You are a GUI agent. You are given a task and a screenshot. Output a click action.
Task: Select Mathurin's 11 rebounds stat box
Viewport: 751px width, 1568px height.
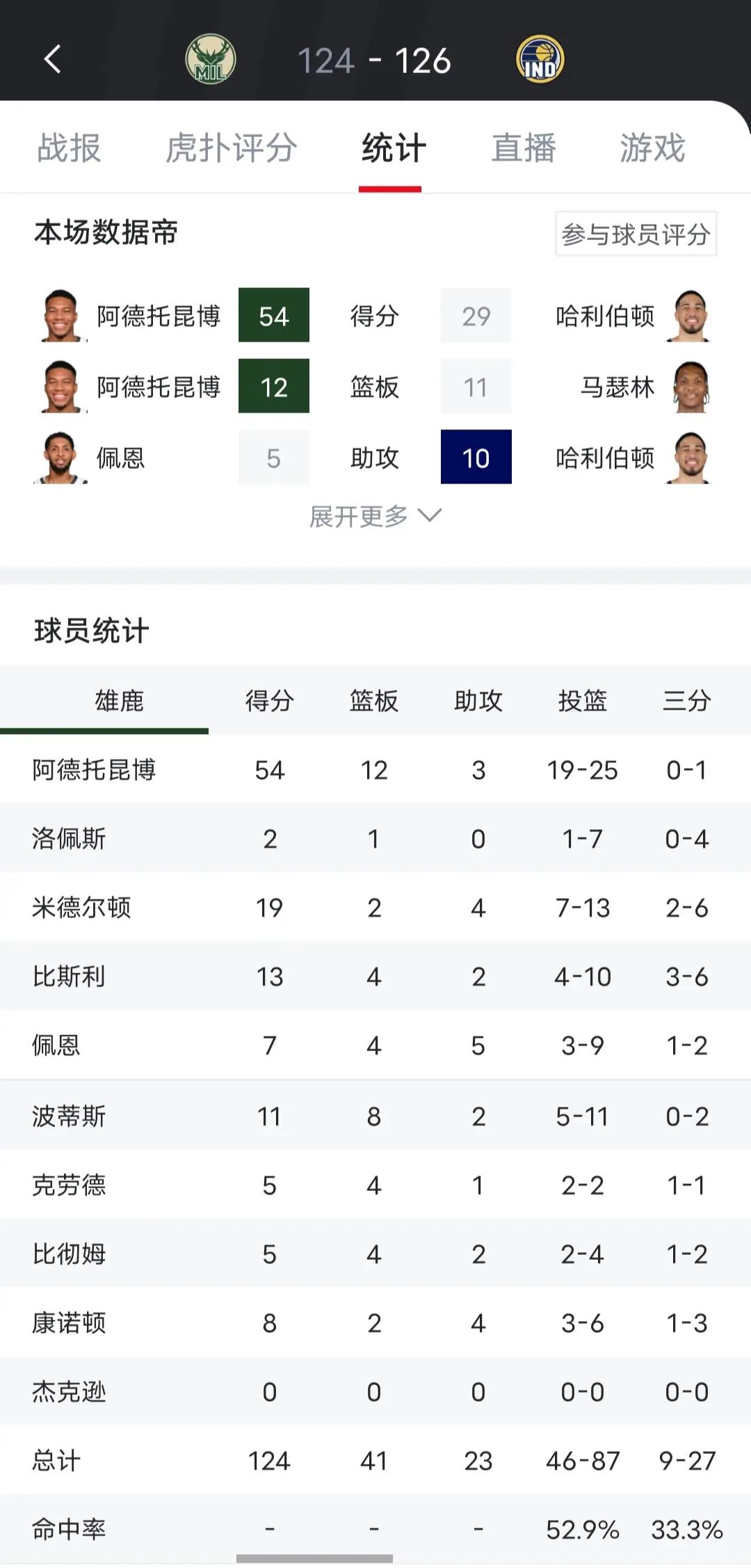point(476,387)
